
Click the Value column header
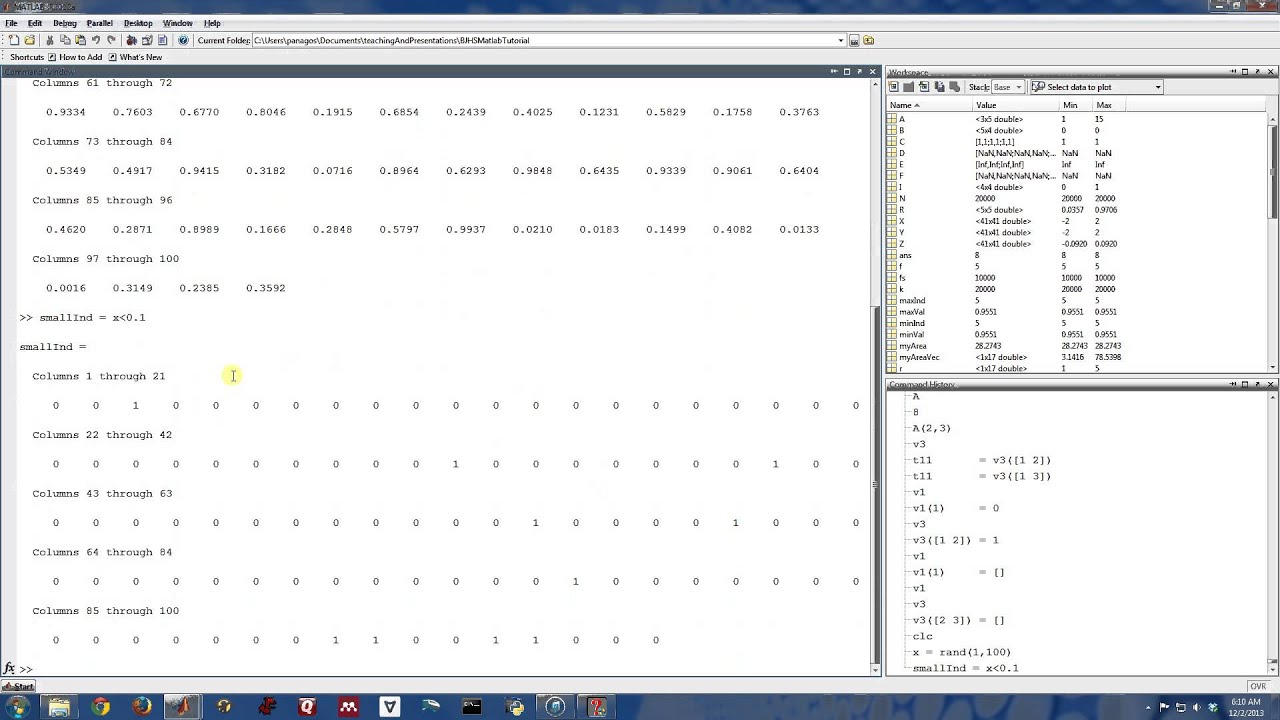1016,105
